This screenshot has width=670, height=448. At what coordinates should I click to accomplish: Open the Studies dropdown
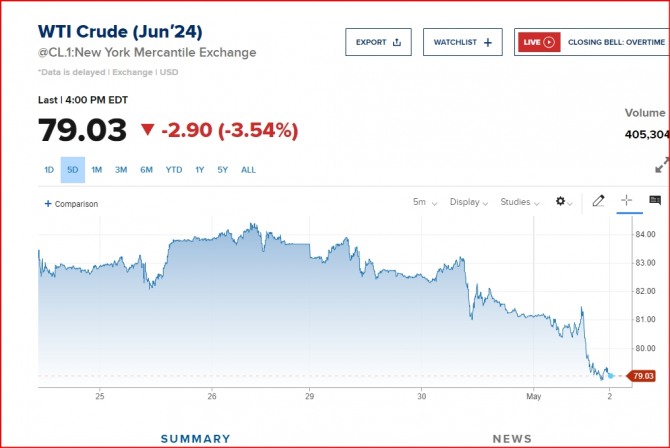tap(520, 202)
